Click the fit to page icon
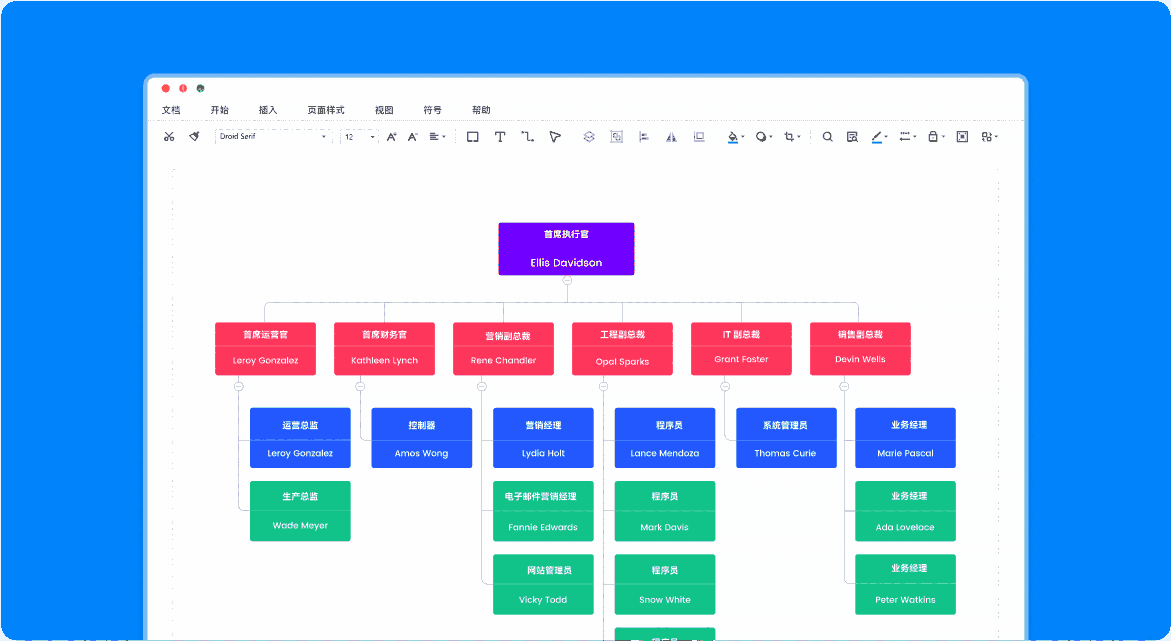This screenshot has width=1171, height=641. coord(963,137)
